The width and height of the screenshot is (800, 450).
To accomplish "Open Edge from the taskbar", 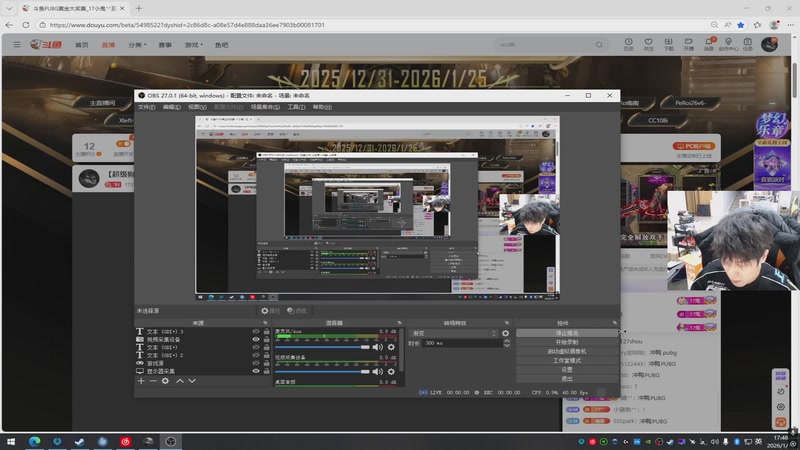I will click(34, 441).
